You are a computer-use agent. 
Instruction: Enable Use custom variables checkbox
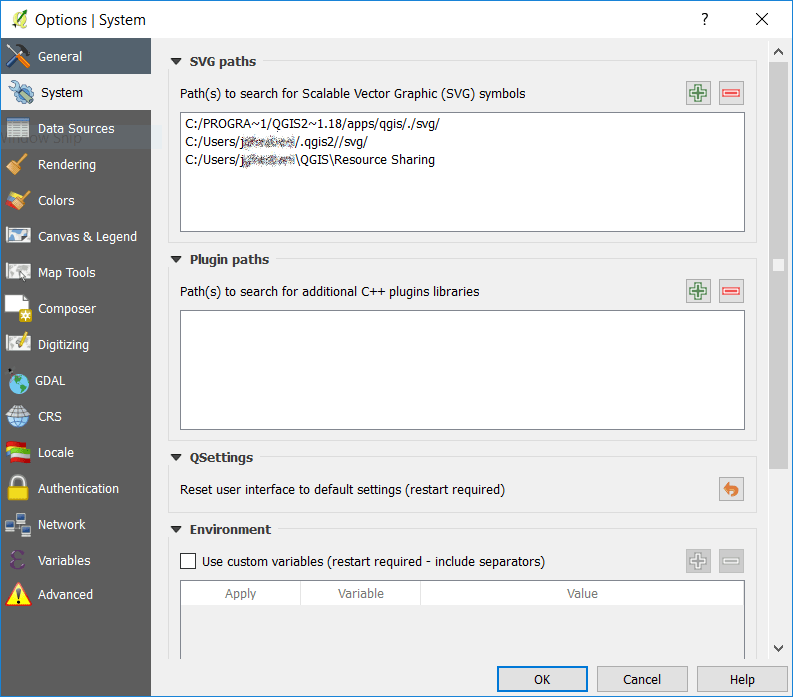click(188, 561)
